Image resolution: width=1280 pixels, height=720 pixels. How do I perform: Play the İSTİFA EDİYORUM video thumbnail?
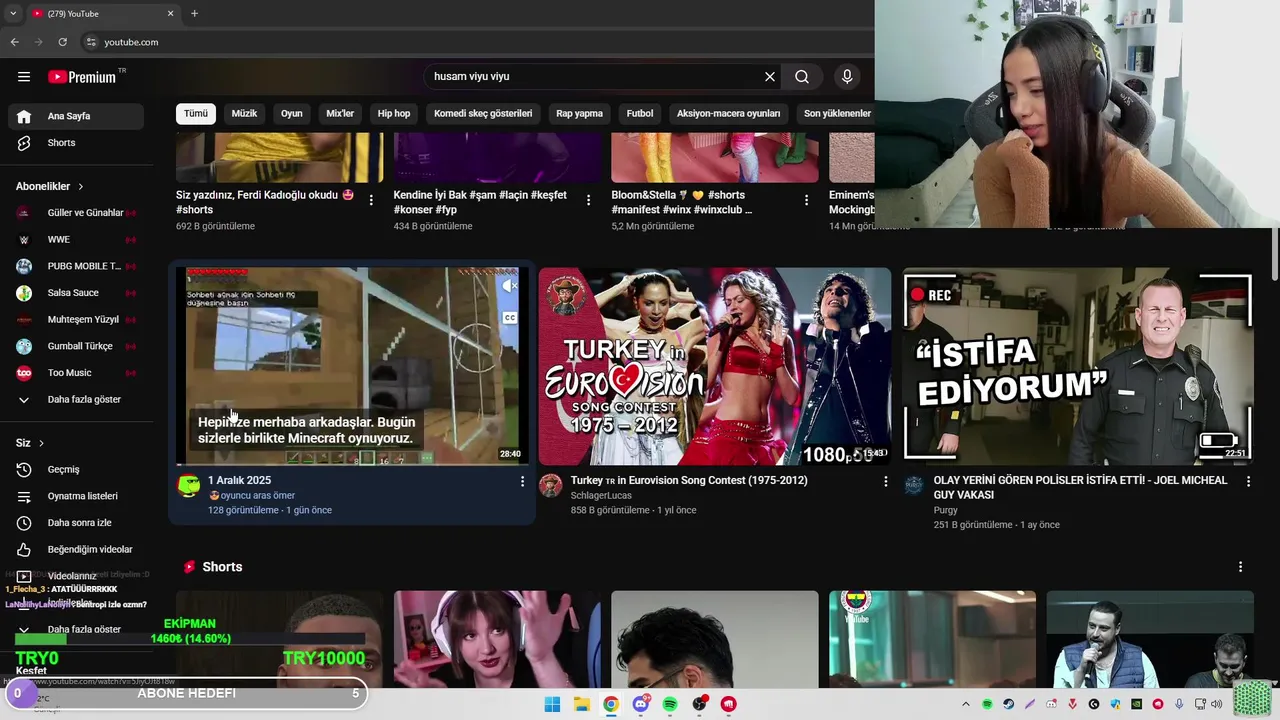coord(1078,366)
